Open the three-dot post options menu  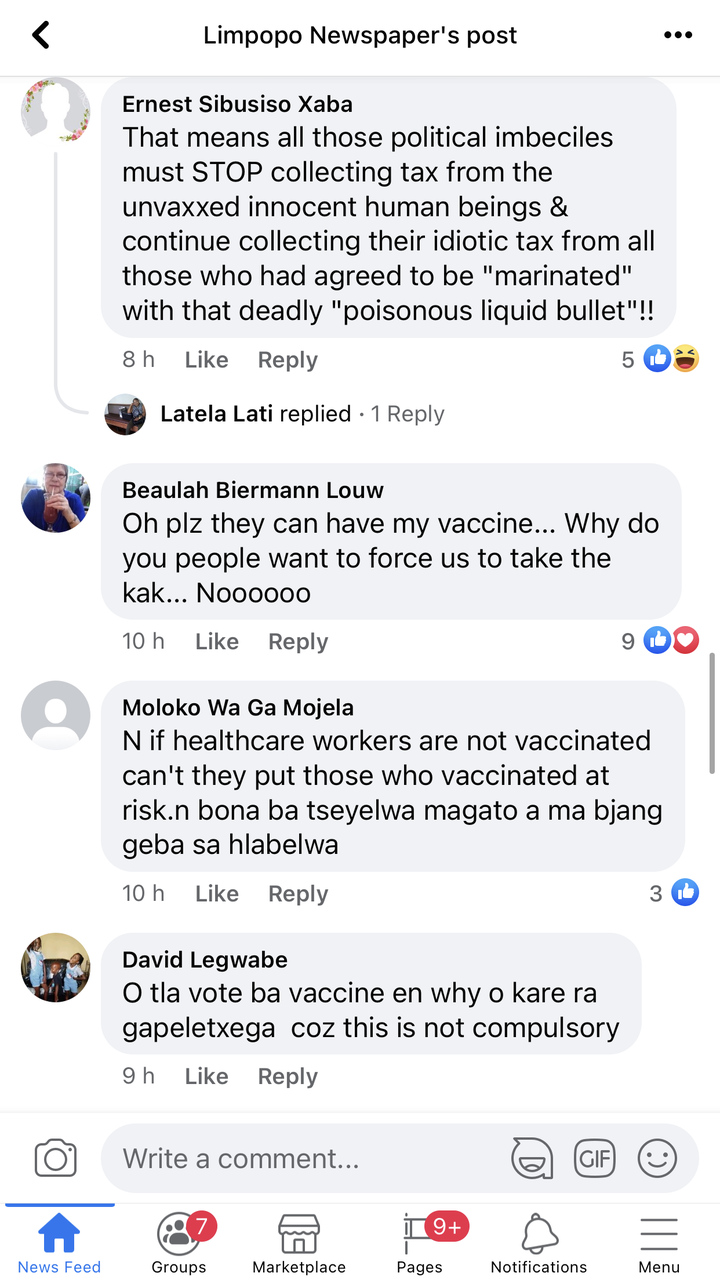point(678,36)
